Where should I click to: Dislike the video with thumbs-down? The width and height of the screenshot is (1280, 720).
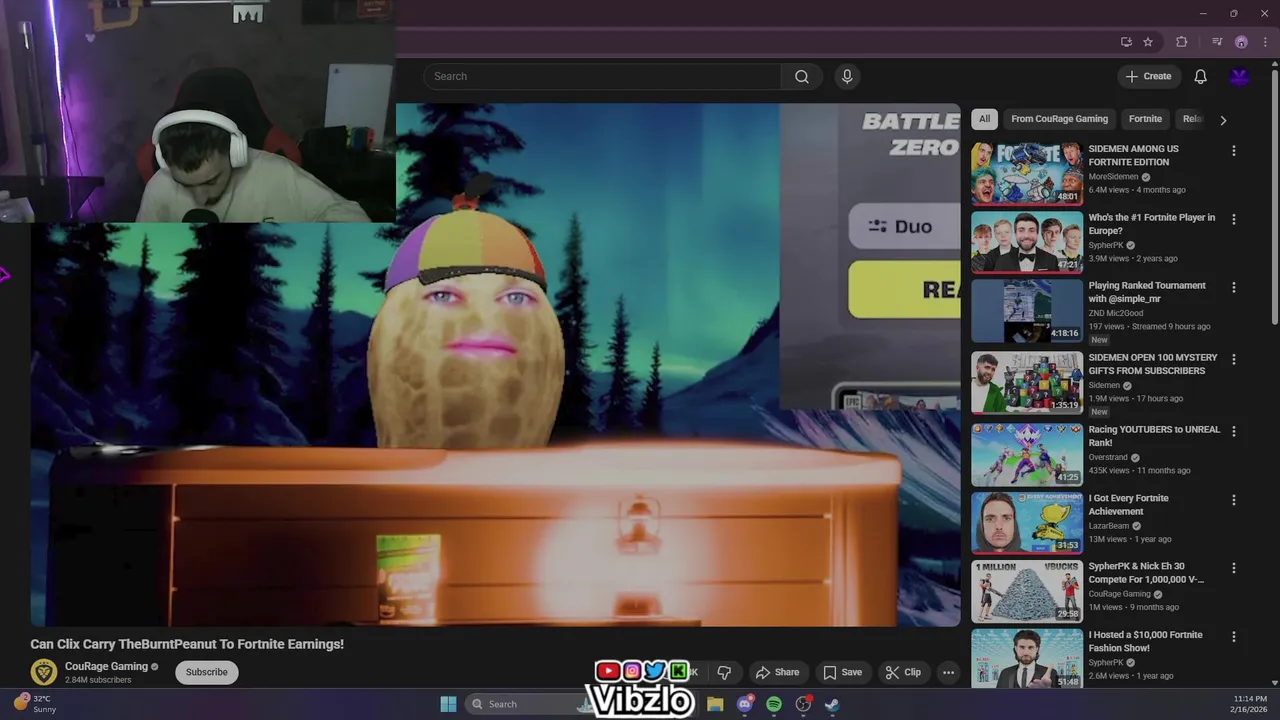point(724,672)
